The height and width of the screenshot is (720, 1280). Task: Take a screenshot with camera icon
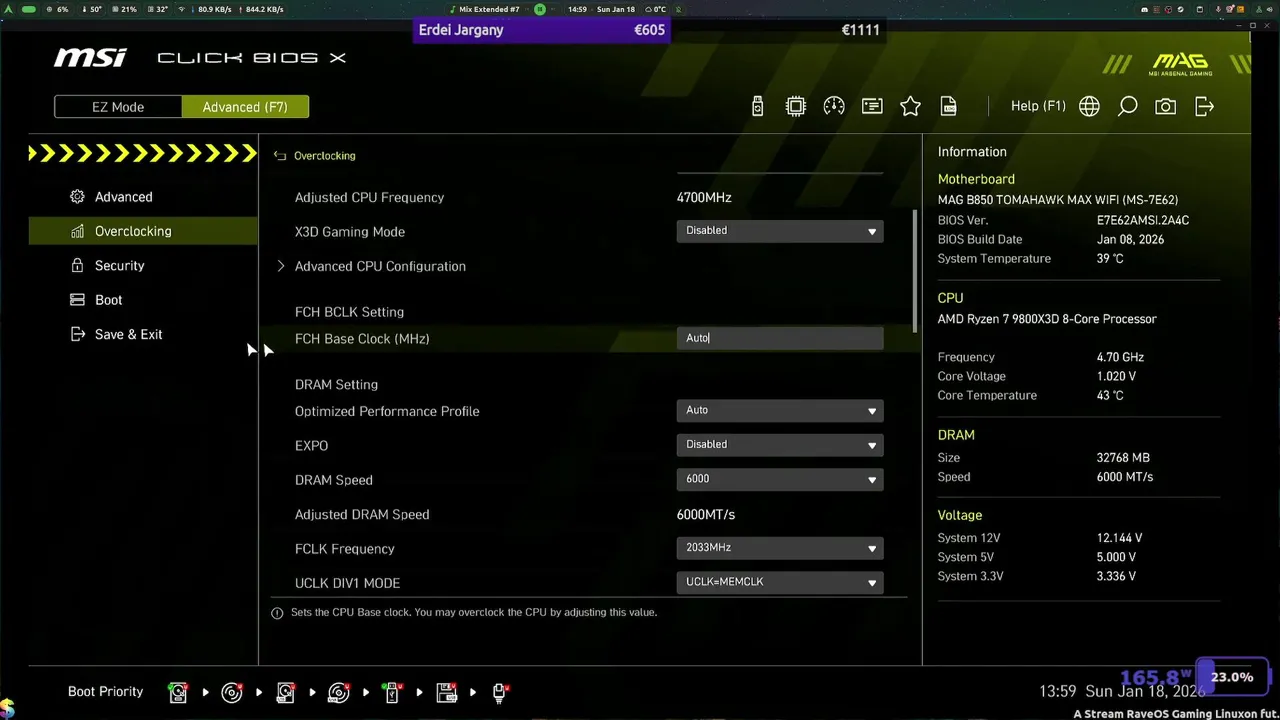pos(1166,106)
